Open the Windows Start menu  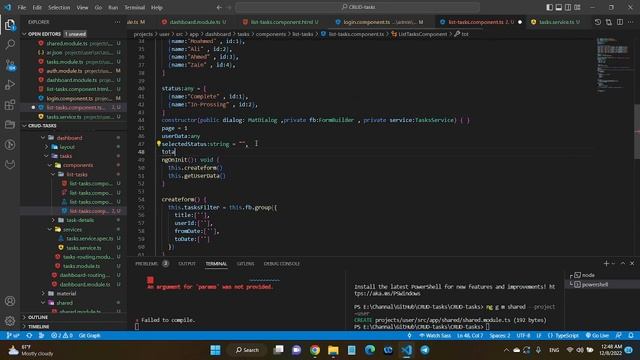pos(215,350)
